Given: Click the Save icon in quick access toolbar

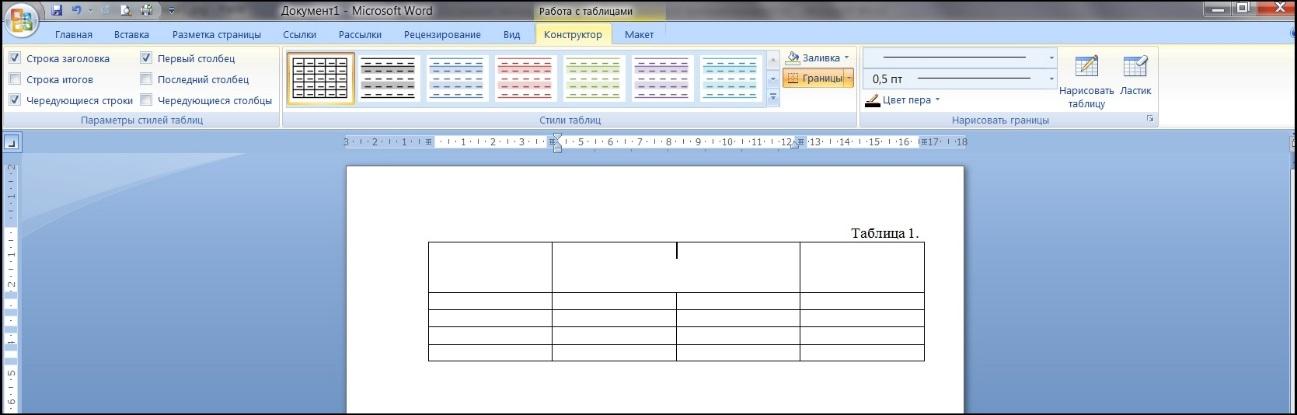Looking at the screenshot, I should coord(57,10).
